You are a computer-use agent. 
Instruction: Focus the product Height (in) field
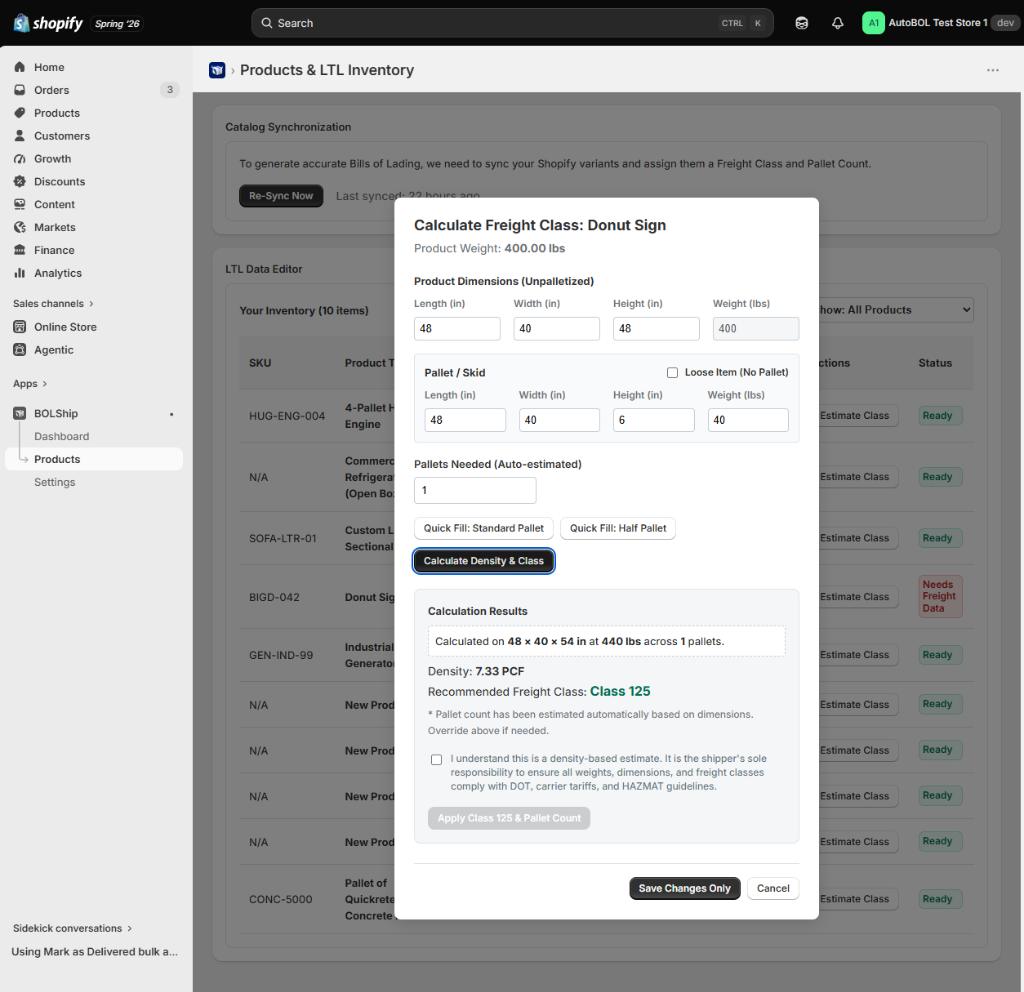pos(656,328)
